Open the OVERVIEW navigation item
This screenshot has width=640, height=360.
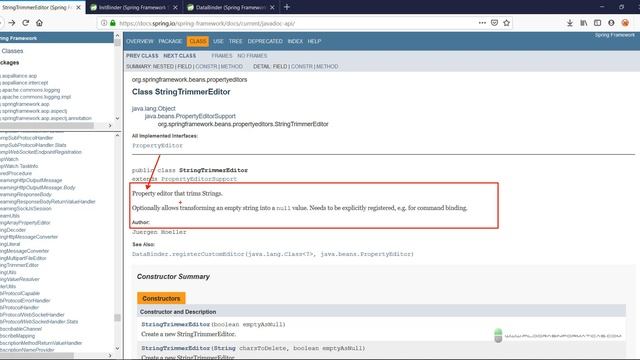(140, 41)
